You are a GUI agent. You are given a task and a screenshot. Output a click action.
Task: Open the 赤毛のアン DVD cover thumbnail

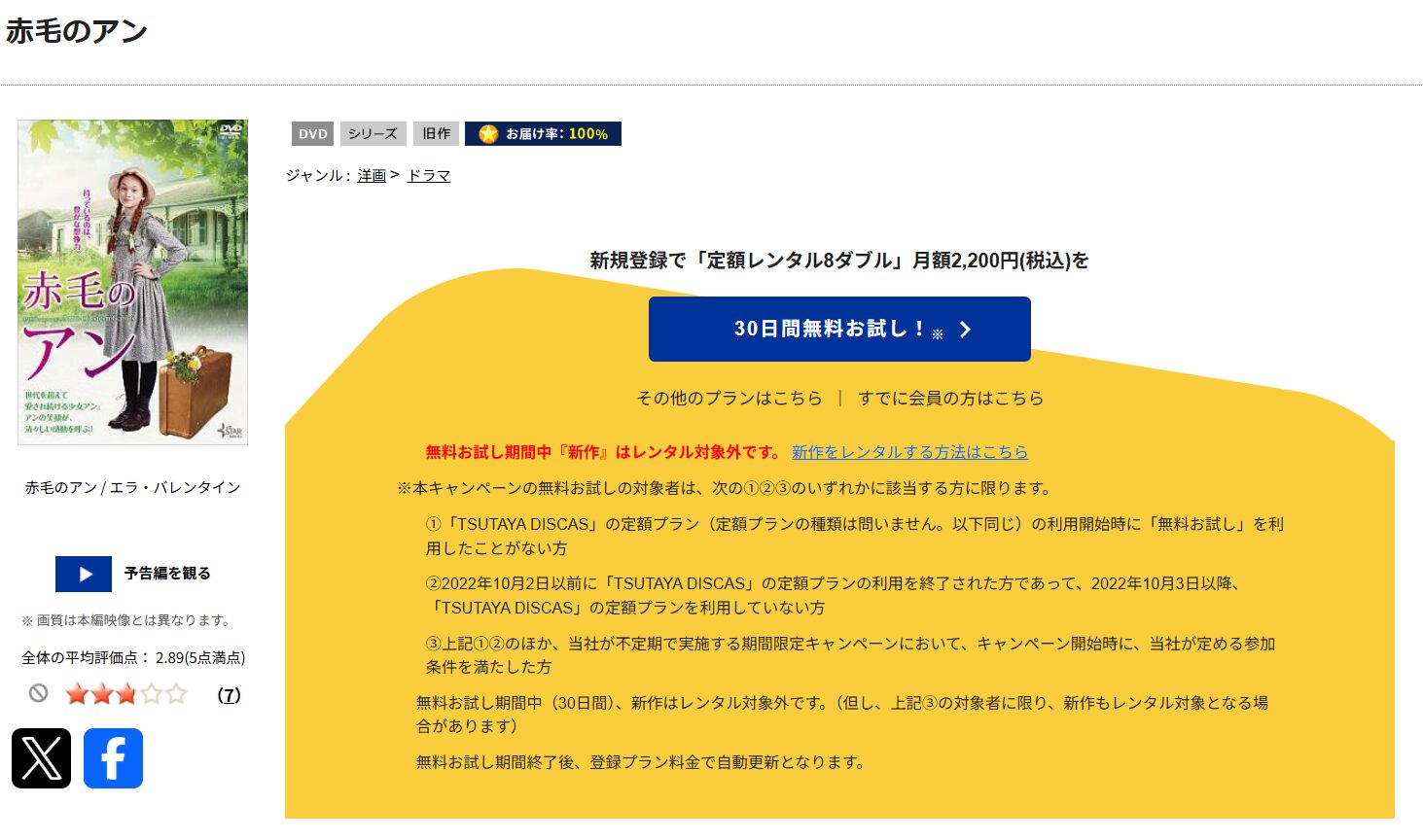coord(132,282)
